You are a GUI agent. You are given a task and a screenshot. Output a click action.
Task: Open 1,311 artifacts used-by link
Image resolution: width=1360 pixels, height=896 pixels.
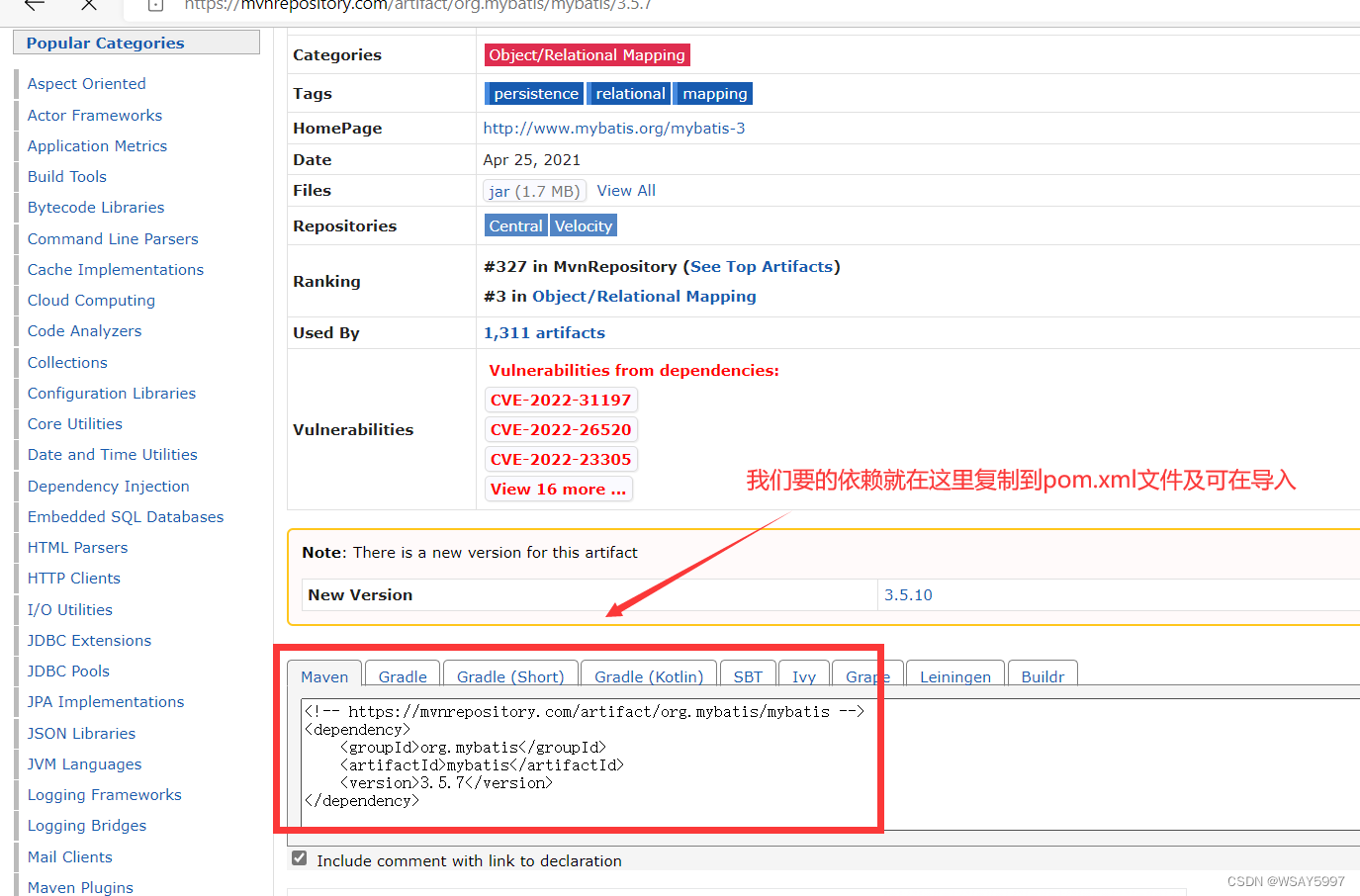pyautogui.click(x=544, y=333)
